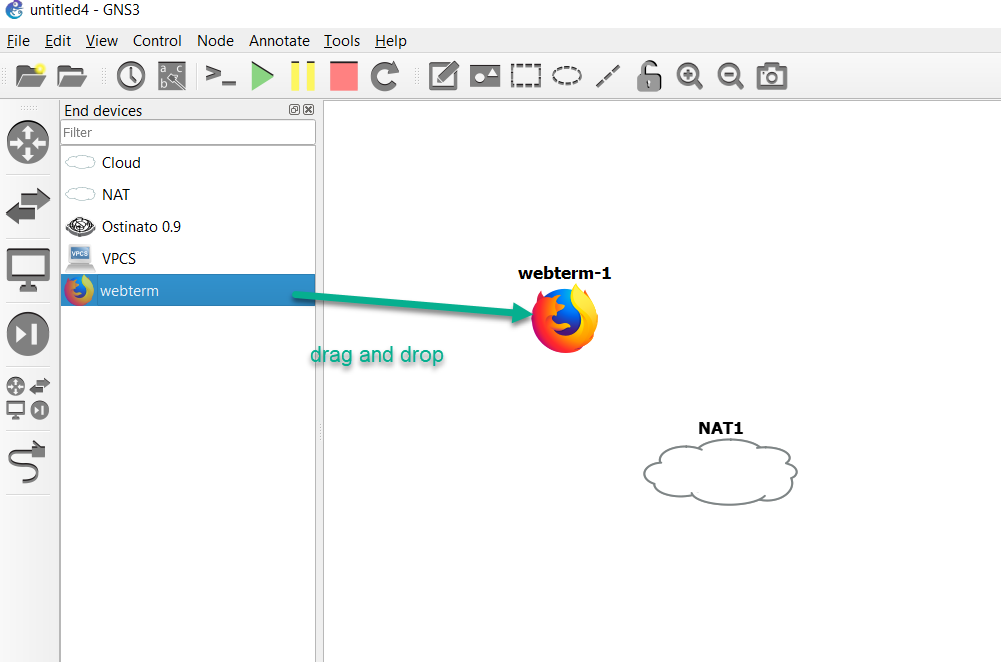Stop all nodes with red square button
Image resolution: width=1001 pixels, height=662 pixels.
[343, 76]
